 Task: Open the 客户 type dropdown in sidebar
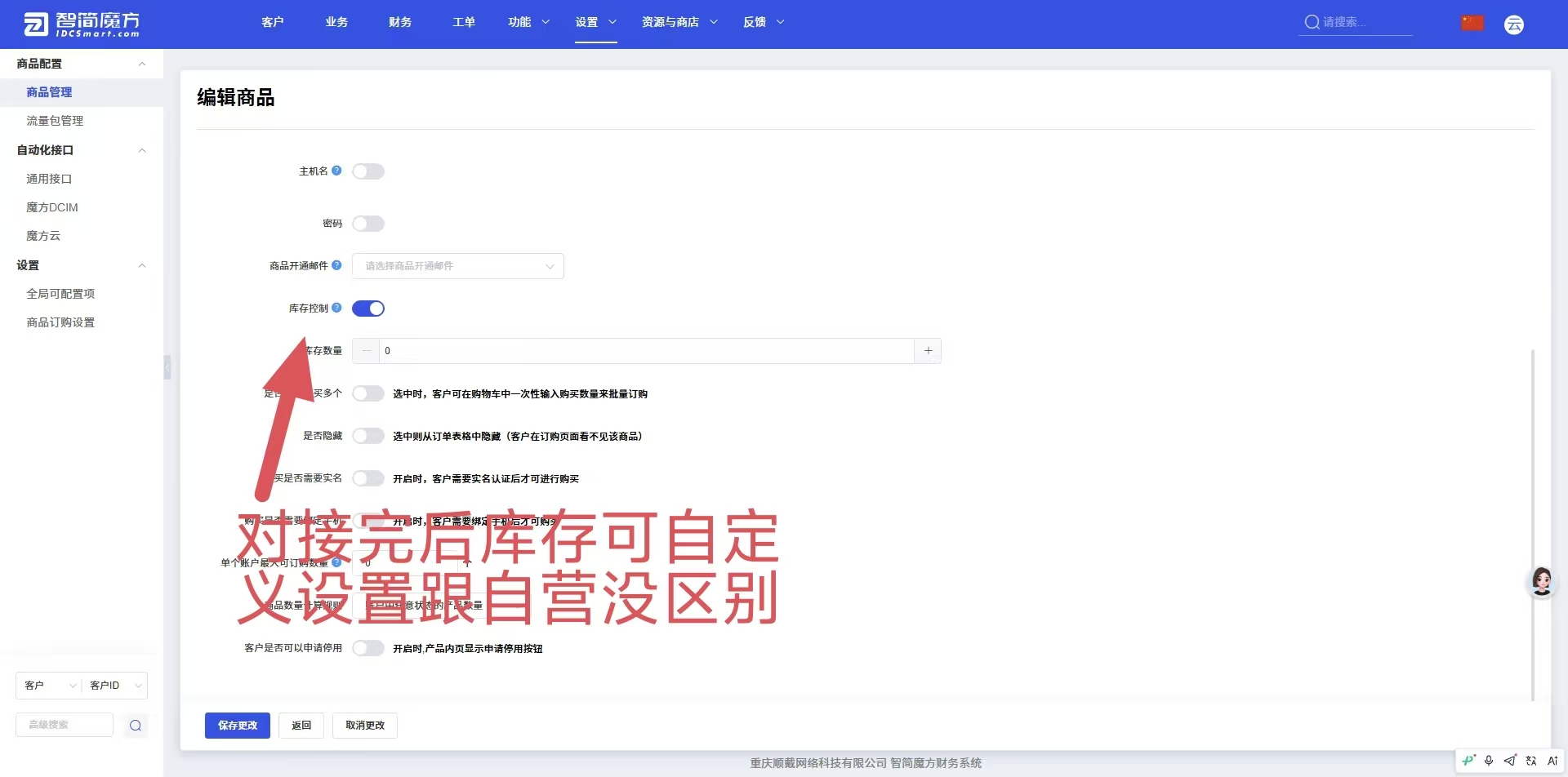[49, 686]
